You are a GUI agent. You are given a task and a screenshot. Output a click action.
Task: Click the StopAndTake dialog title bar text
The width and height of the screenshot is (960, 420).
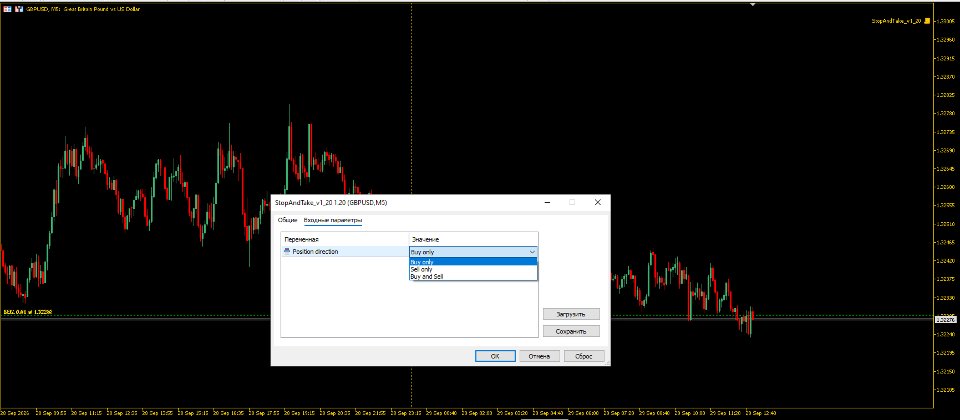pyautogui.click(x=331, y=203)
